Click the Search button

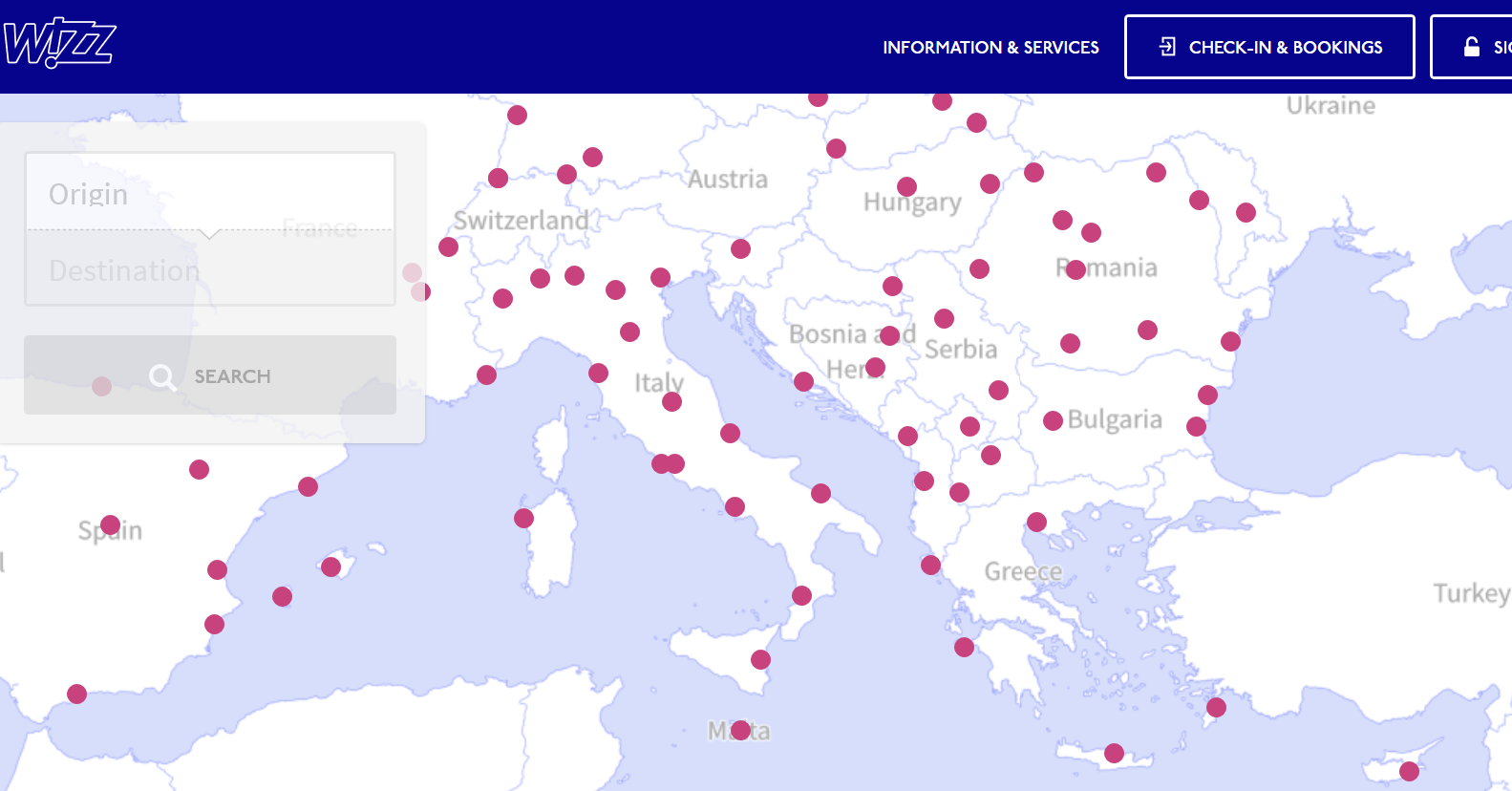(x=210, y=374)
